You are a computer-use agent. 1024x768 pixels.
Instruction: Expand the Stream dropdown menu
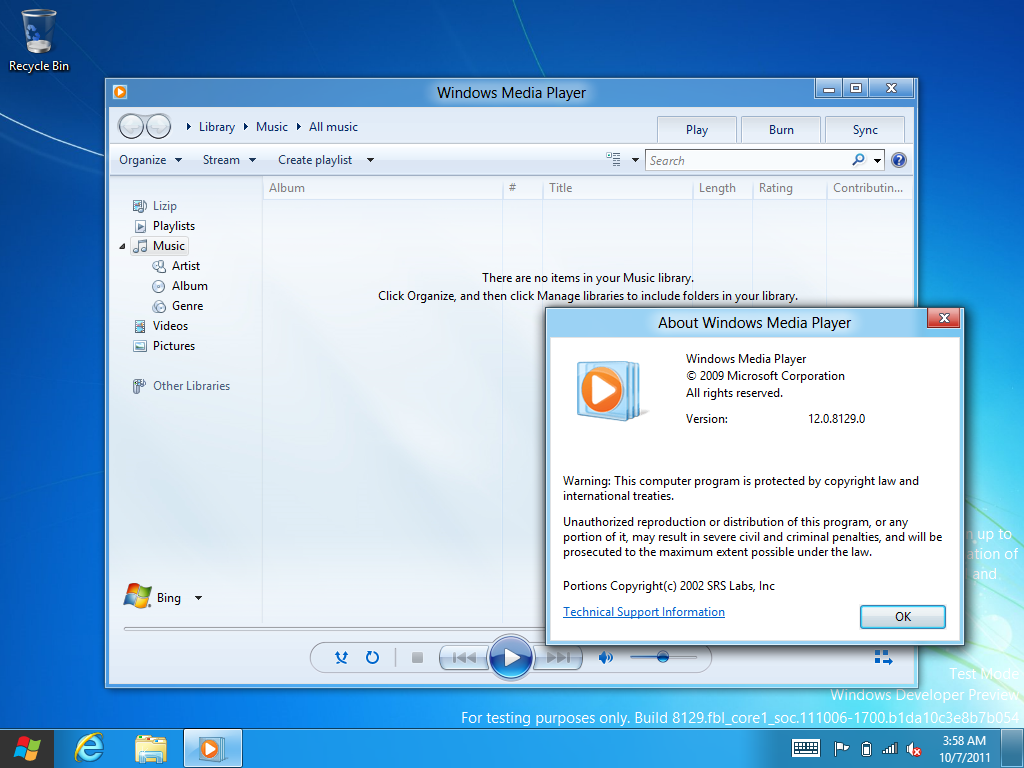(229, 160)
